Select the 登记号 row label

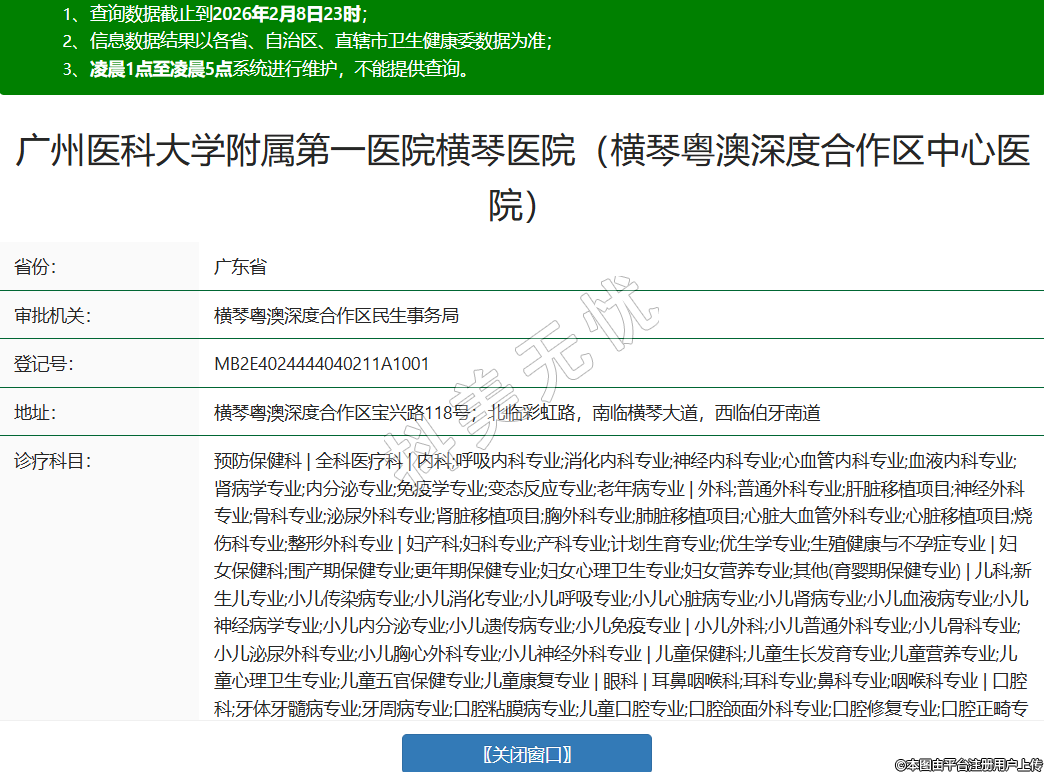pos(43,364)
